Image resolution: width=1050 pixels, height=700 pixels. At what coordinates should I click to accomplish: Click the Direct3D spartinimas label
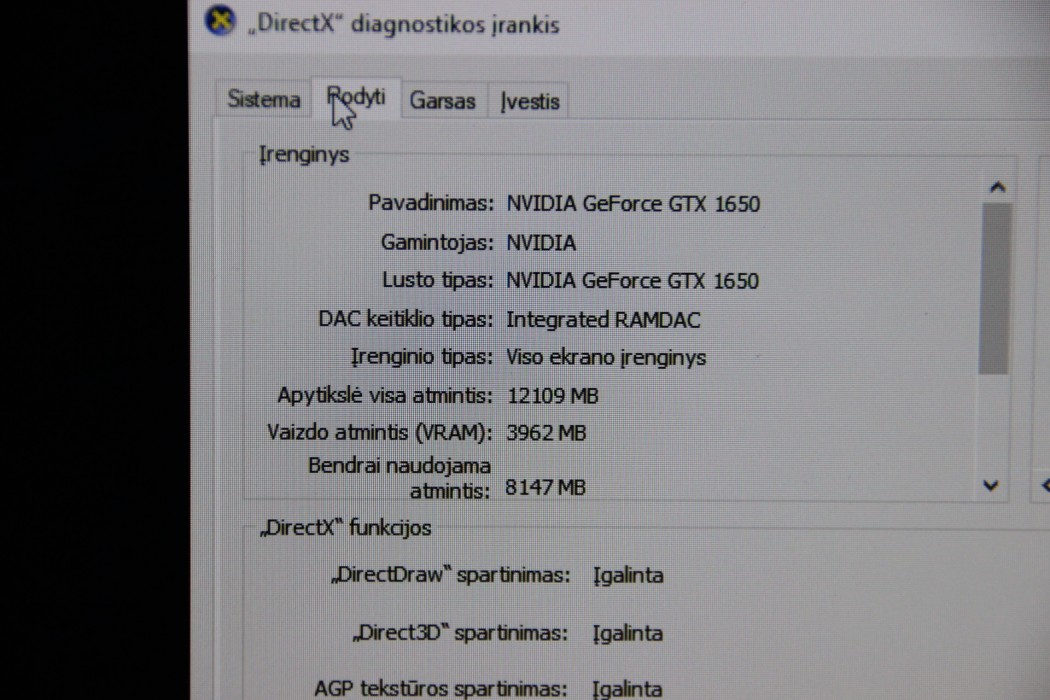tap(461, 633)
